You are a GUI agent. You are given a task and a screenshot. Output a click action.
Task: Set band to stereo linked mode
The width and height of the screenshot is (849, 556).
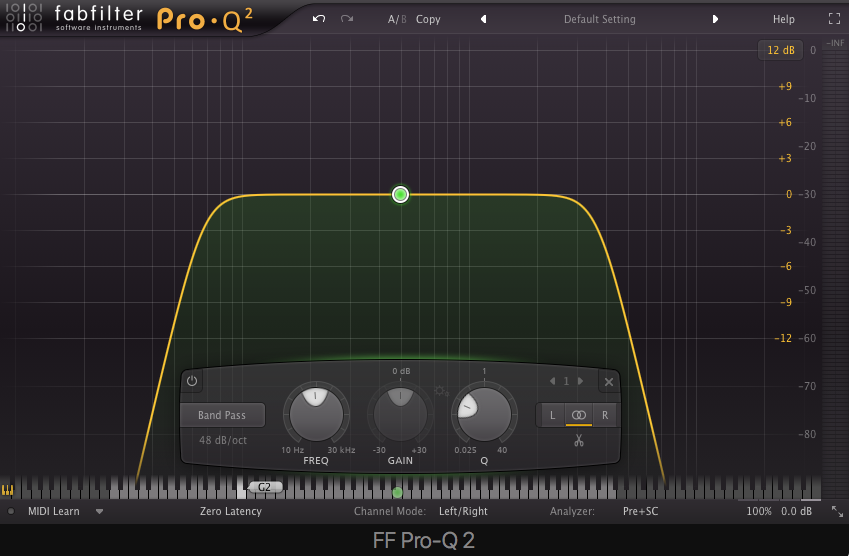578,415
